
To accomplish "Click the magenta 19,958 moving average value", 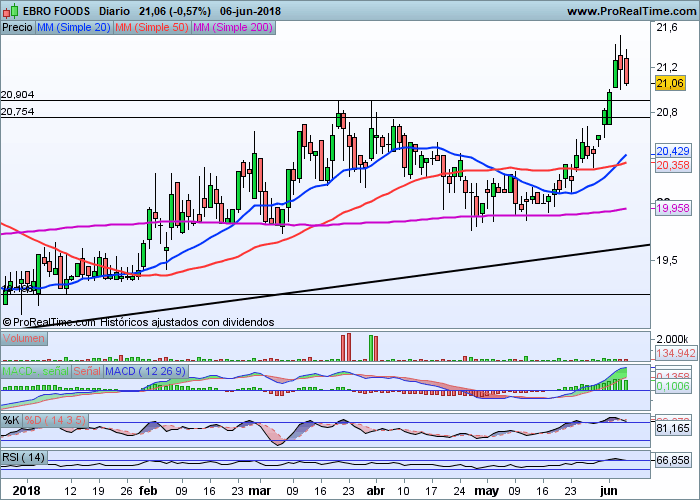I will tap(673, 208).
